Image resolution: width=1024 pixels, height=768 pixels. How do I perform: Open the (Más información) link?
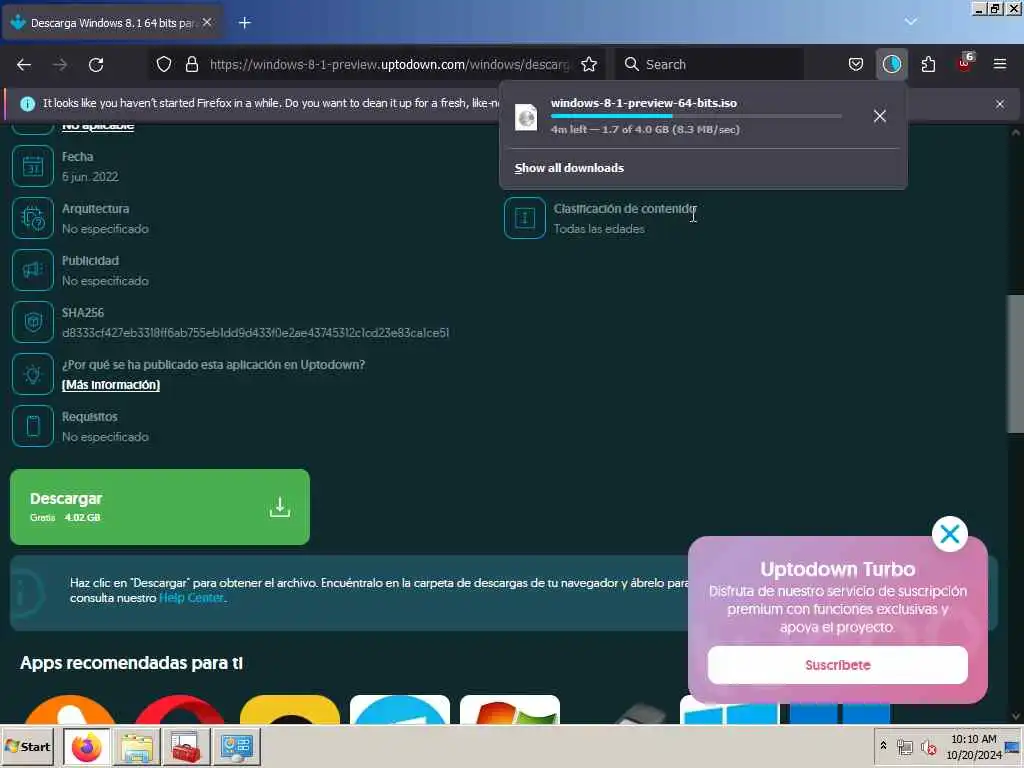tap(110, 385)
